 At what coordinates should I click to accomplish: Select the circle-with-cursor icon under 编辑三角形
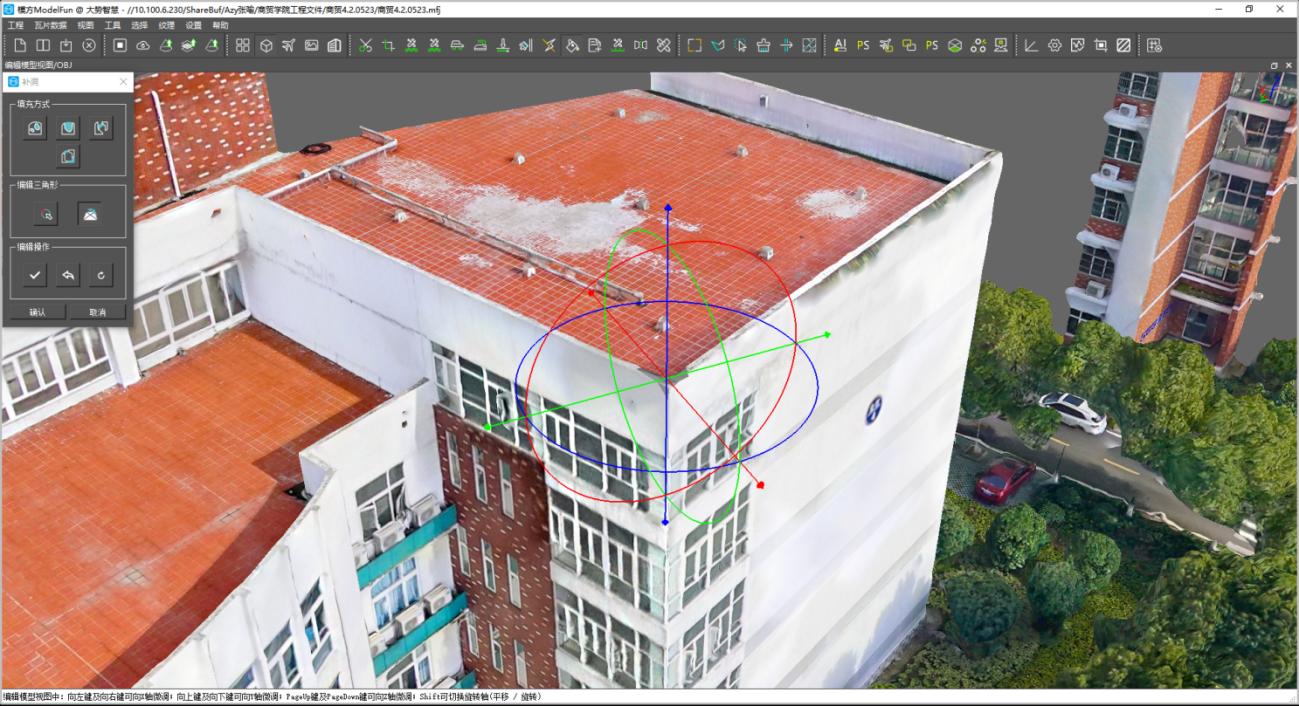(46, 213)
